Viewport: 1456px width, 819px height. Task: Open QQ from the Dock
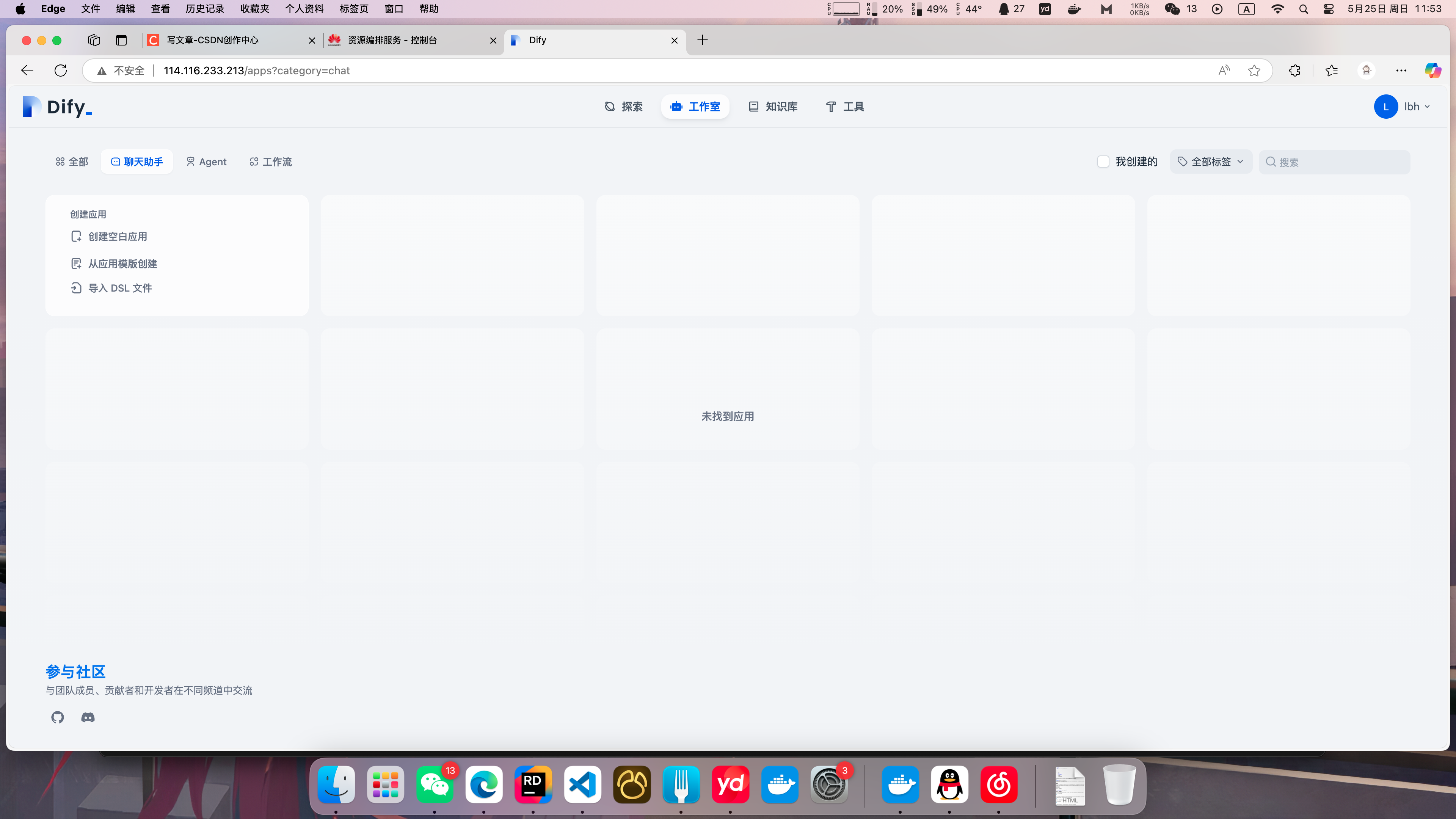949,784
